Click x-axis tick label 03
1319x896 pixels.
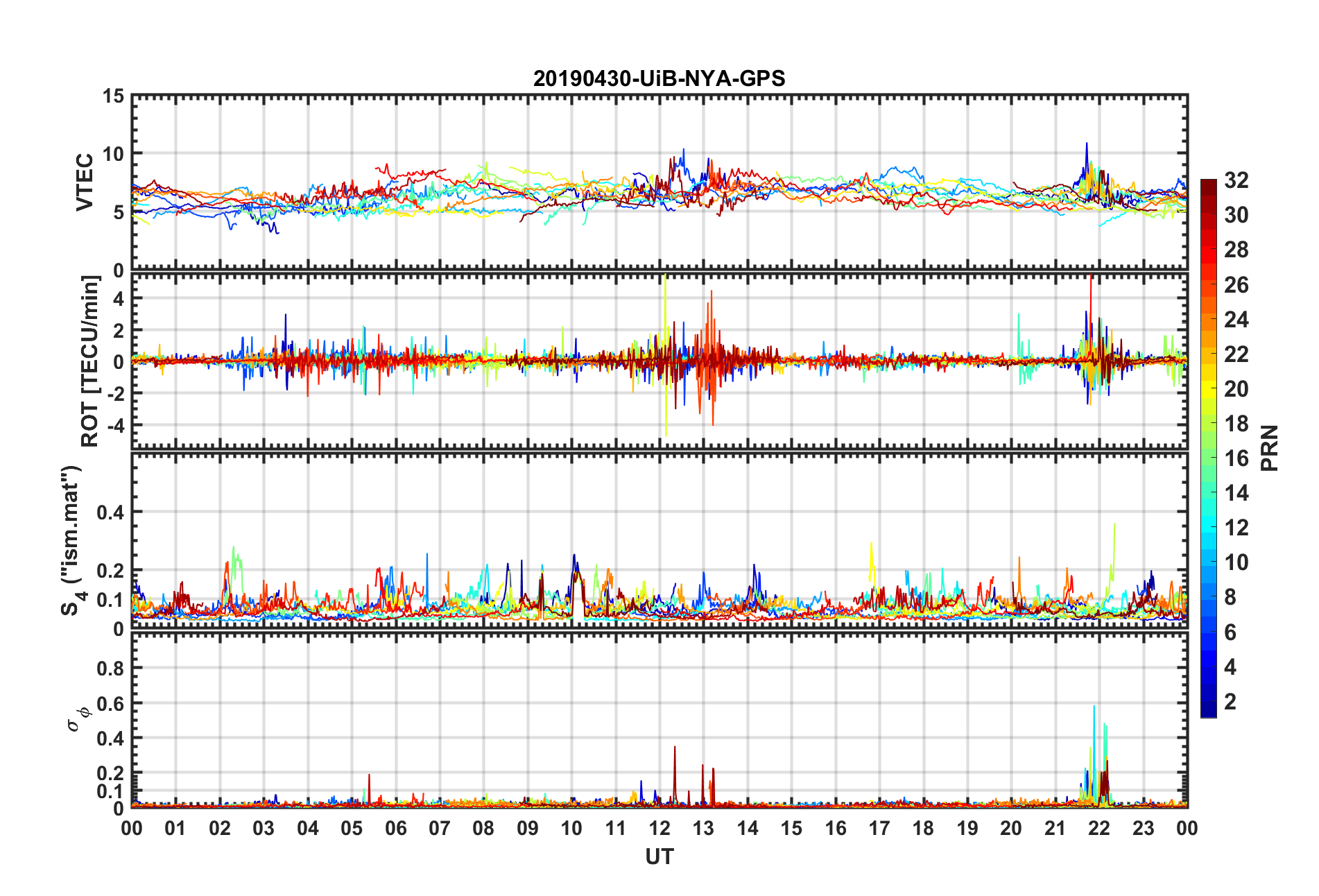pyautogui.click(x=264, y=828)
